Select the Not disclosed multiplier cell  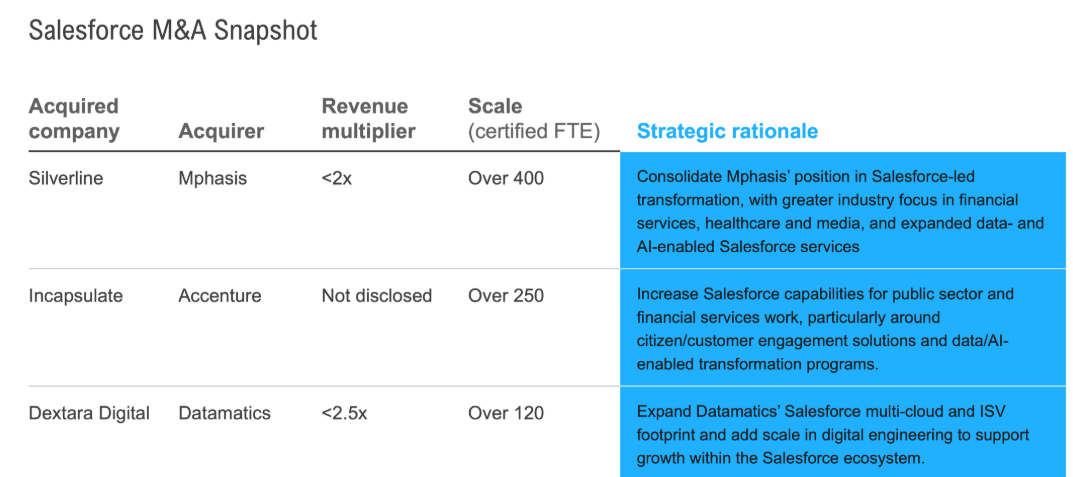click(376, 296)
